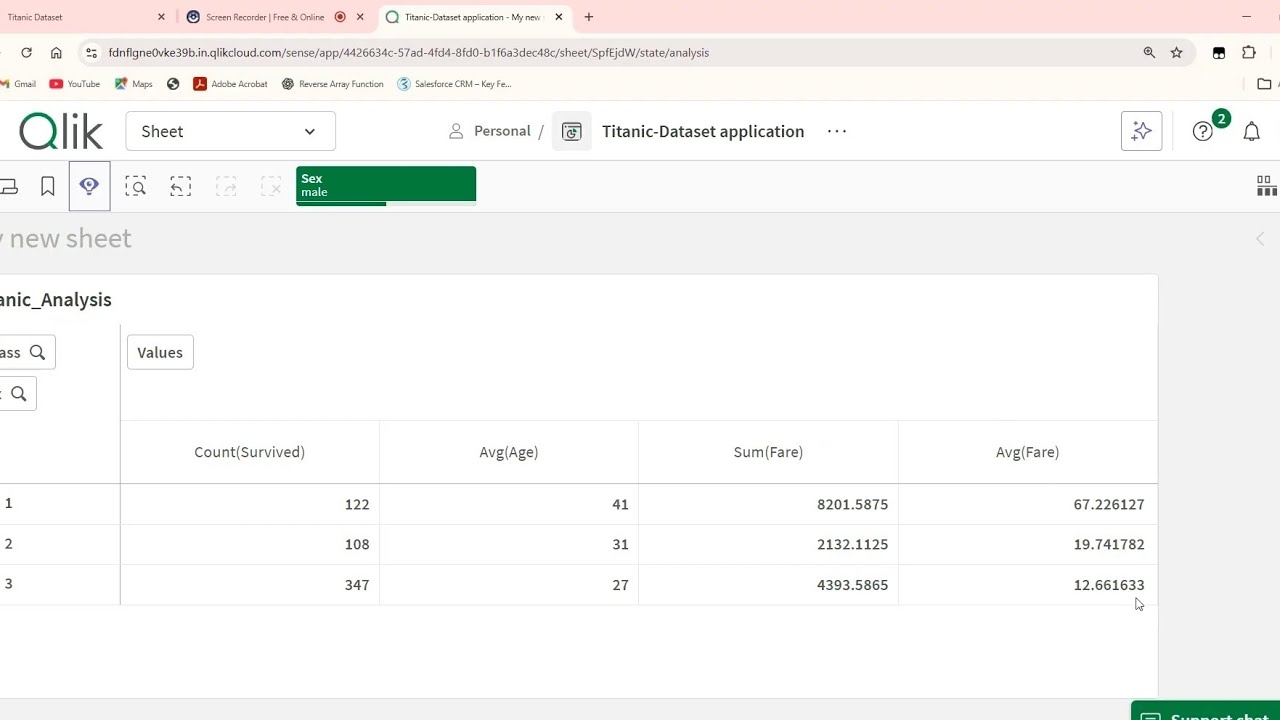Open the Insight Advisor sparkle button
This screenshot has width=1280, height=720.
click(1142, 131)
